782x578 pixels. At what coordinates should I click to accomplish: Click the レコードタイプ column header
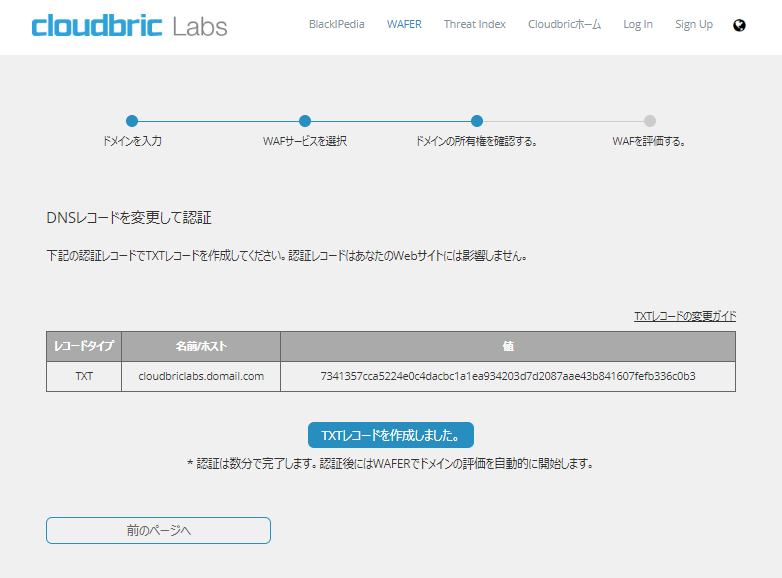[84, 346]
